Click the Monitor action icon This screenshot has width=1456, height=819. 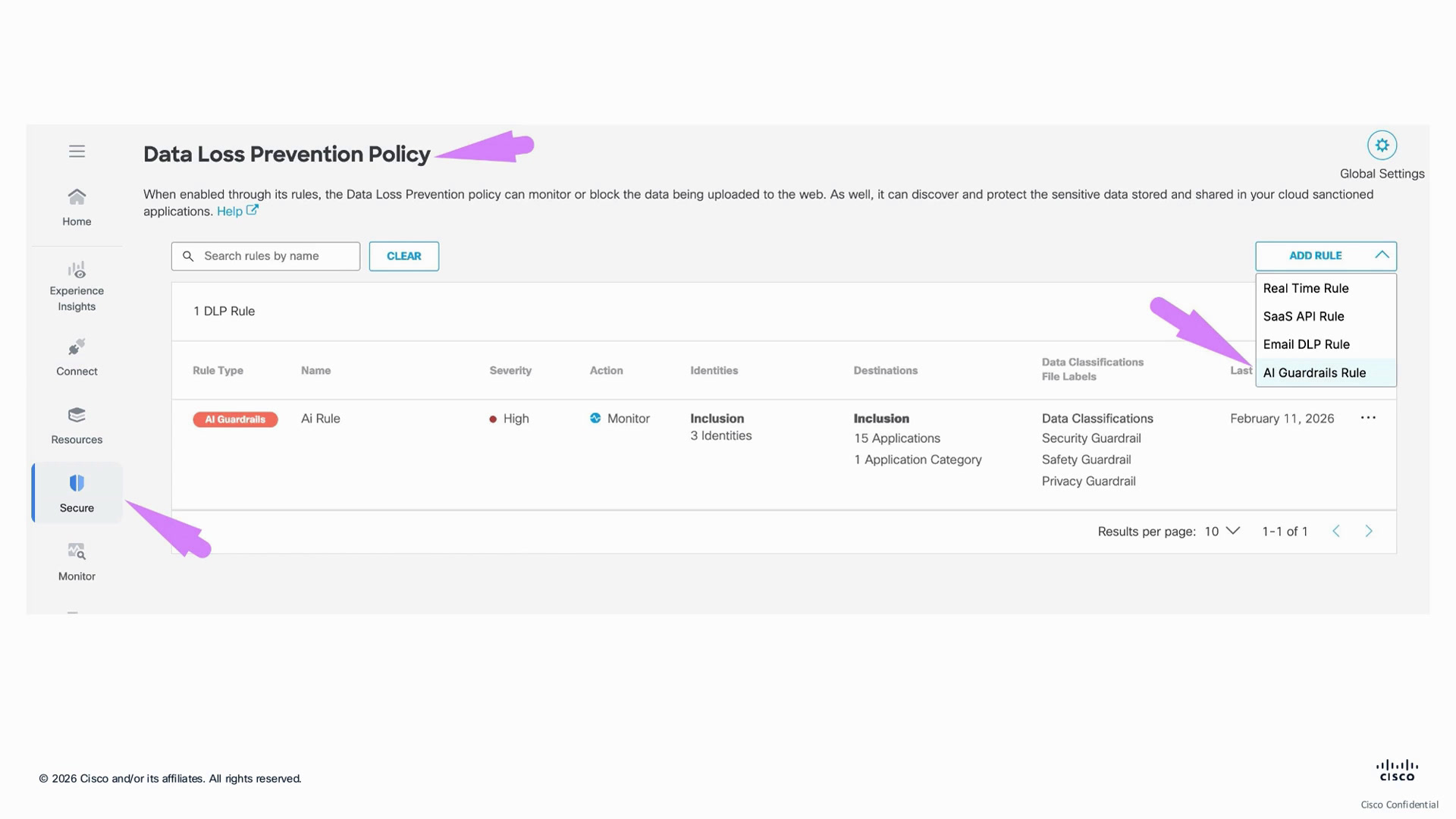click(595, 418)
